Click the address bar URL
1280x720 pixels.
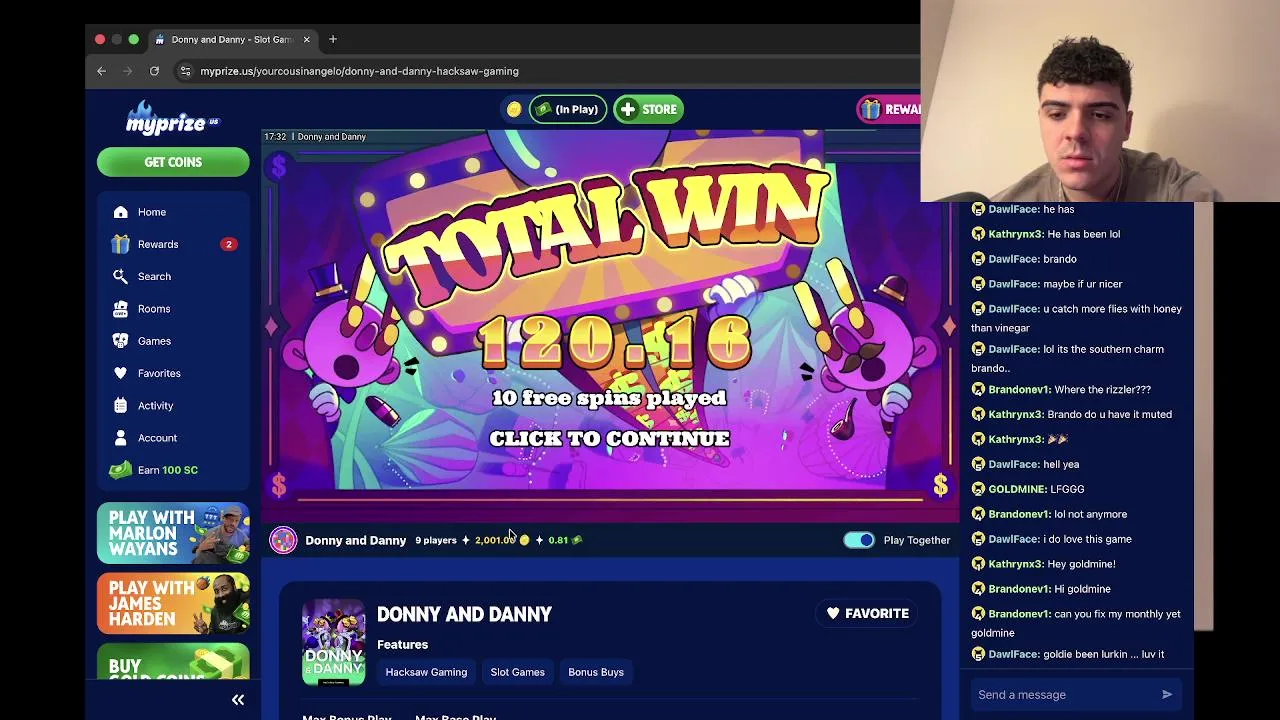click(x=359, y=71)
